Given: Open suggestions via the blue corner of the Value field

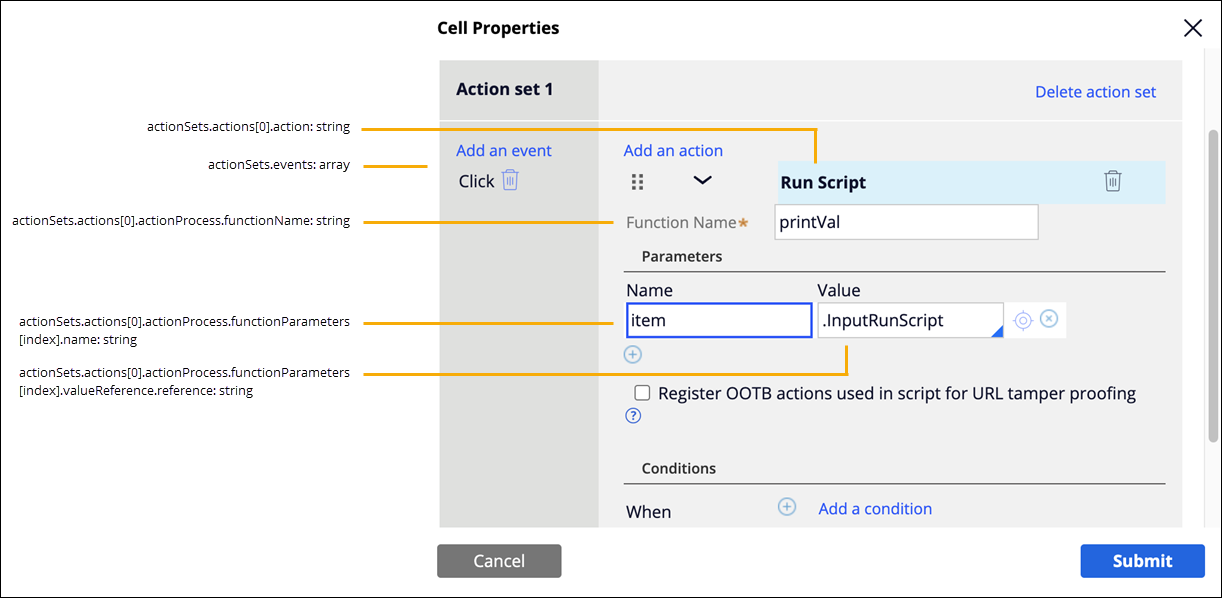Looking at the screenshot, I should (x=996, y=331).
